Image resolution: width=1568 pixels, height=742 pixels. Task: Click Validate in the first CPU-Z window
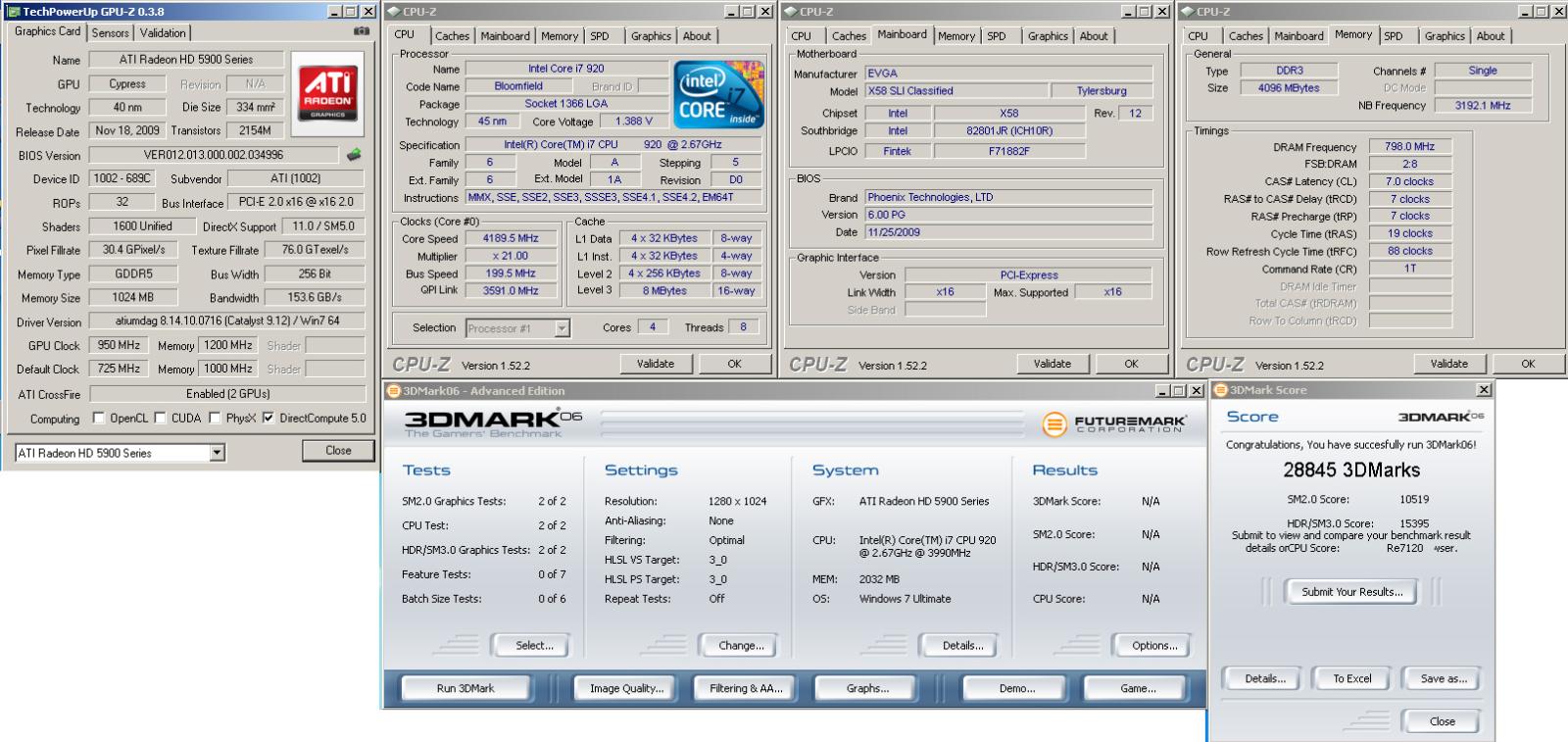coord(656,364)
